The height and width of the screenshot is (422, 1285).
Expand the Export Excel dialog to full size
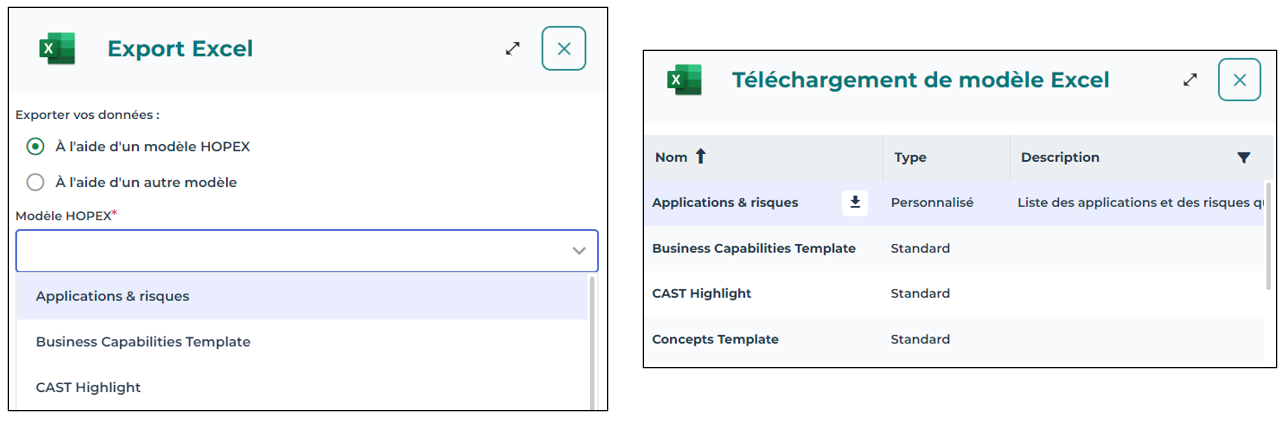pyautogui.click(x=513, y=48)
